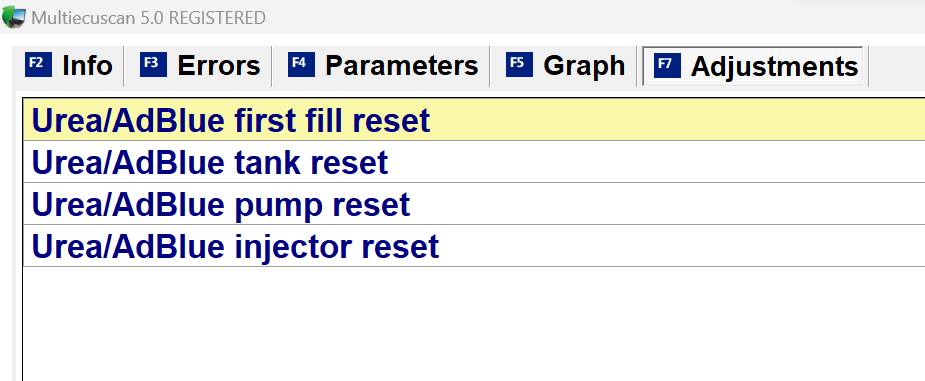Go to the Graph tab
The height and width of the screenshot is (381, 925).
click(565, 65)
